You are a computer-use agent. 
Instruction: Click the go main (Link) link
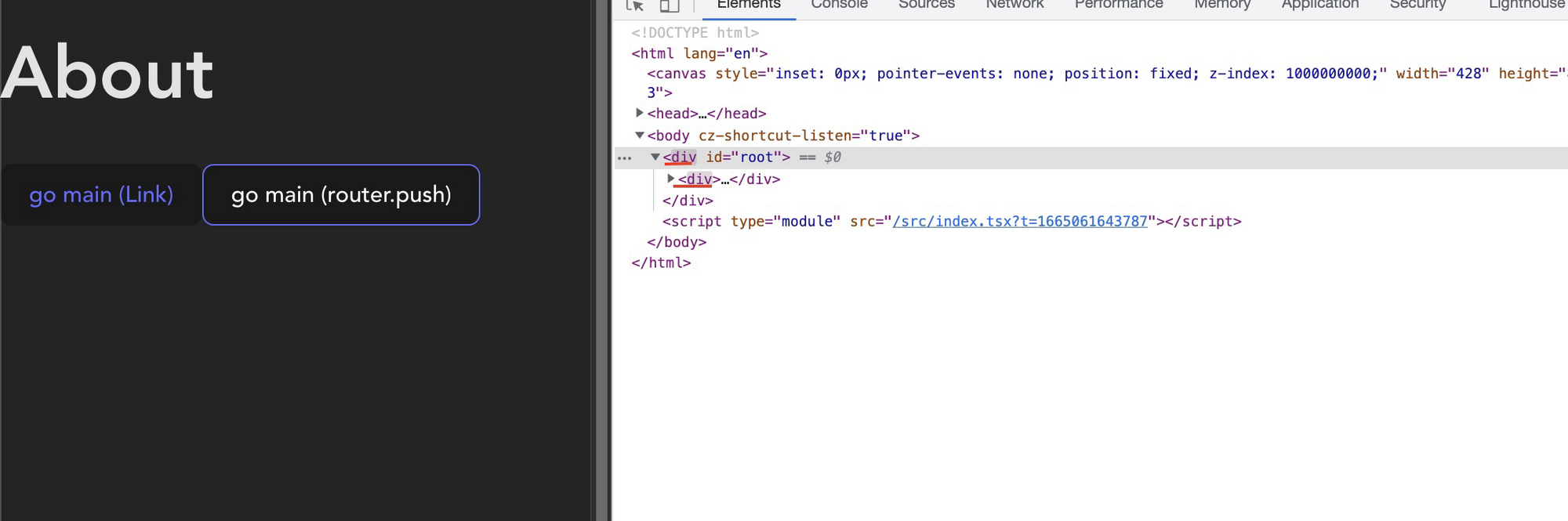click(101, 194)
